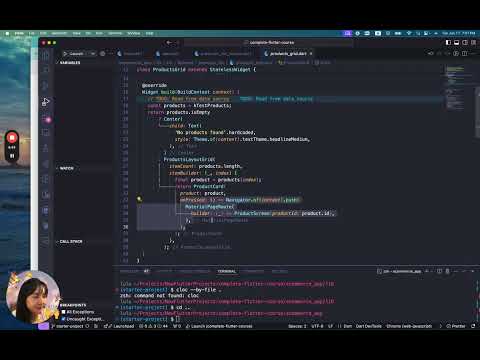Open the launch.json gear icon

(103, 54)
